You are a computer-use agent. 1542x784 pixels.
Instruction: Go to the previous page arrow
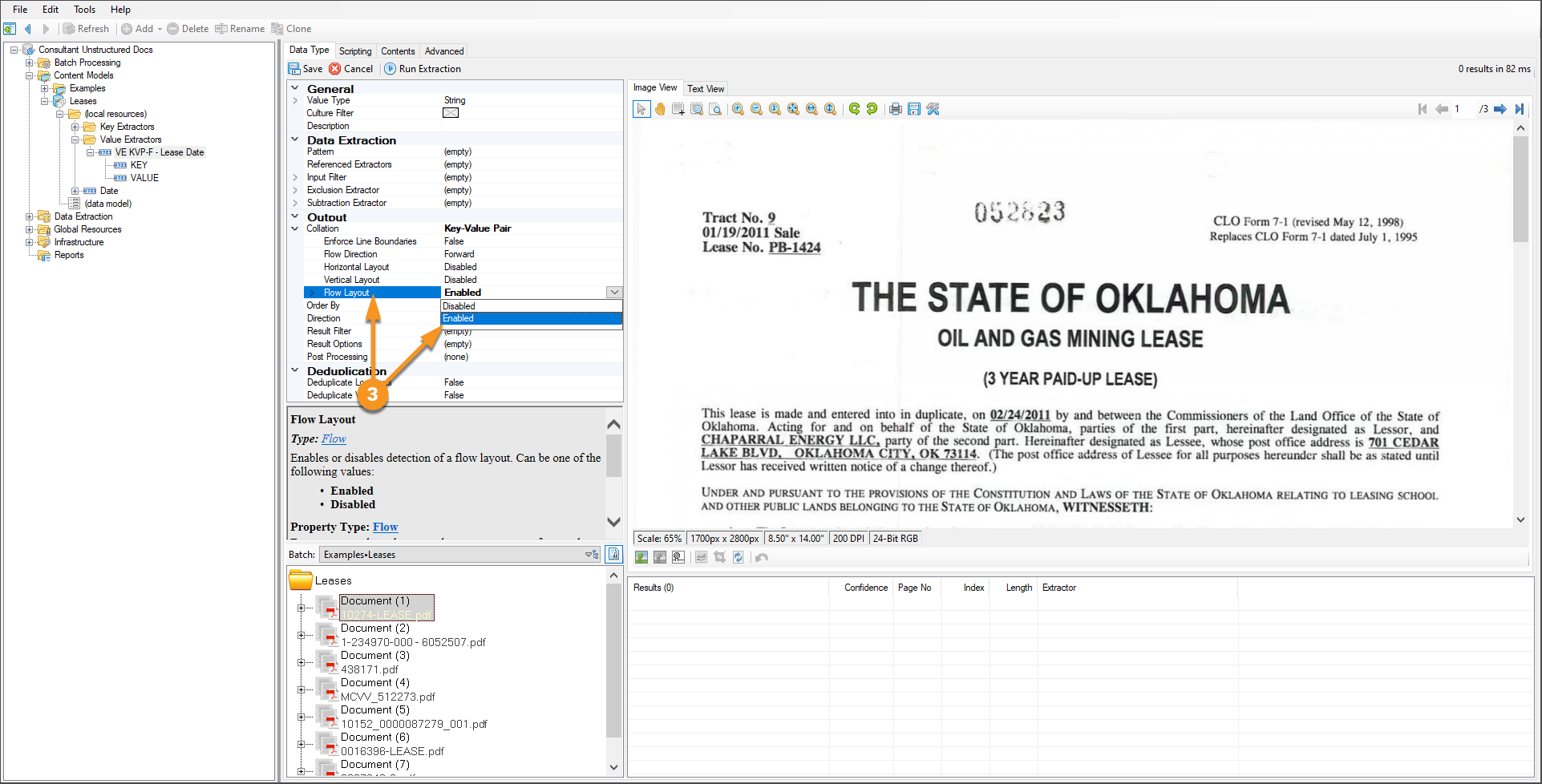point(1441,109)
